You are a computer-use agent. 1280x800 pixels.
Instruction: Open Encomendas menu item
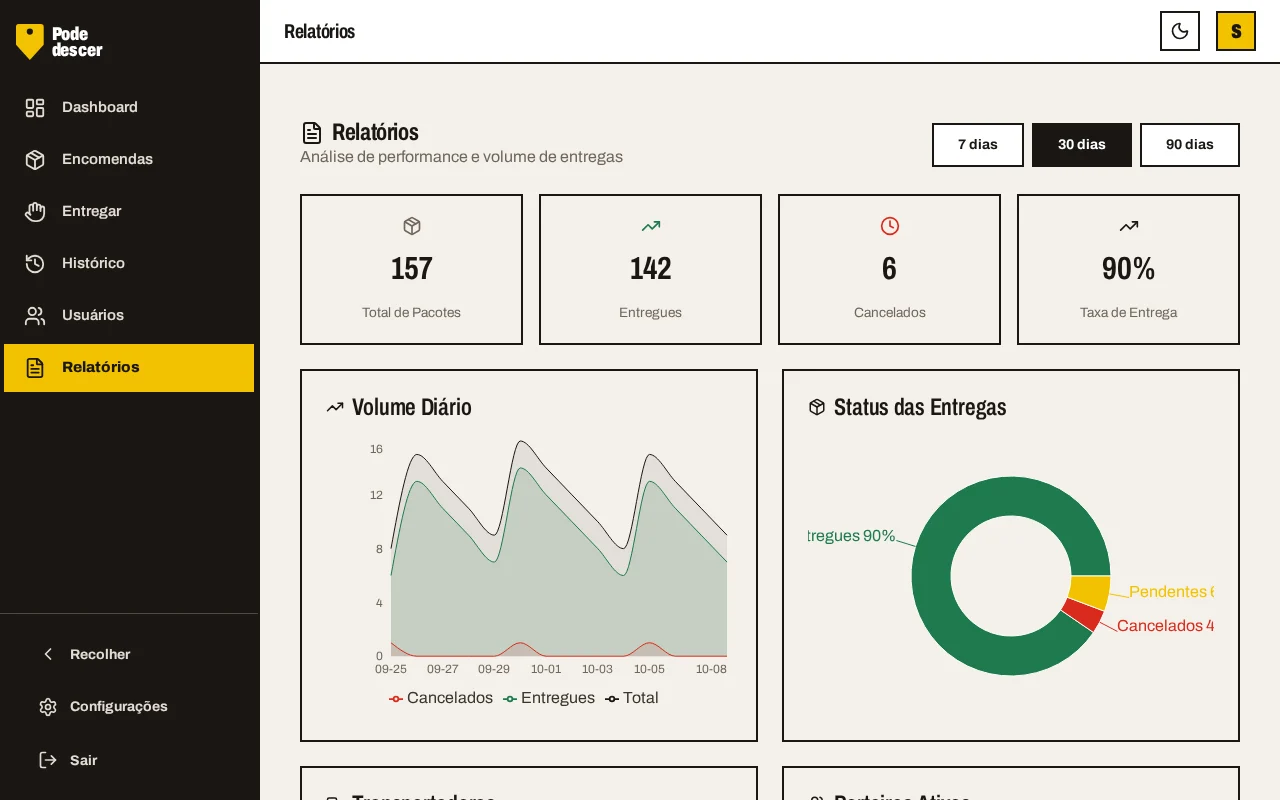coord(129,160)
